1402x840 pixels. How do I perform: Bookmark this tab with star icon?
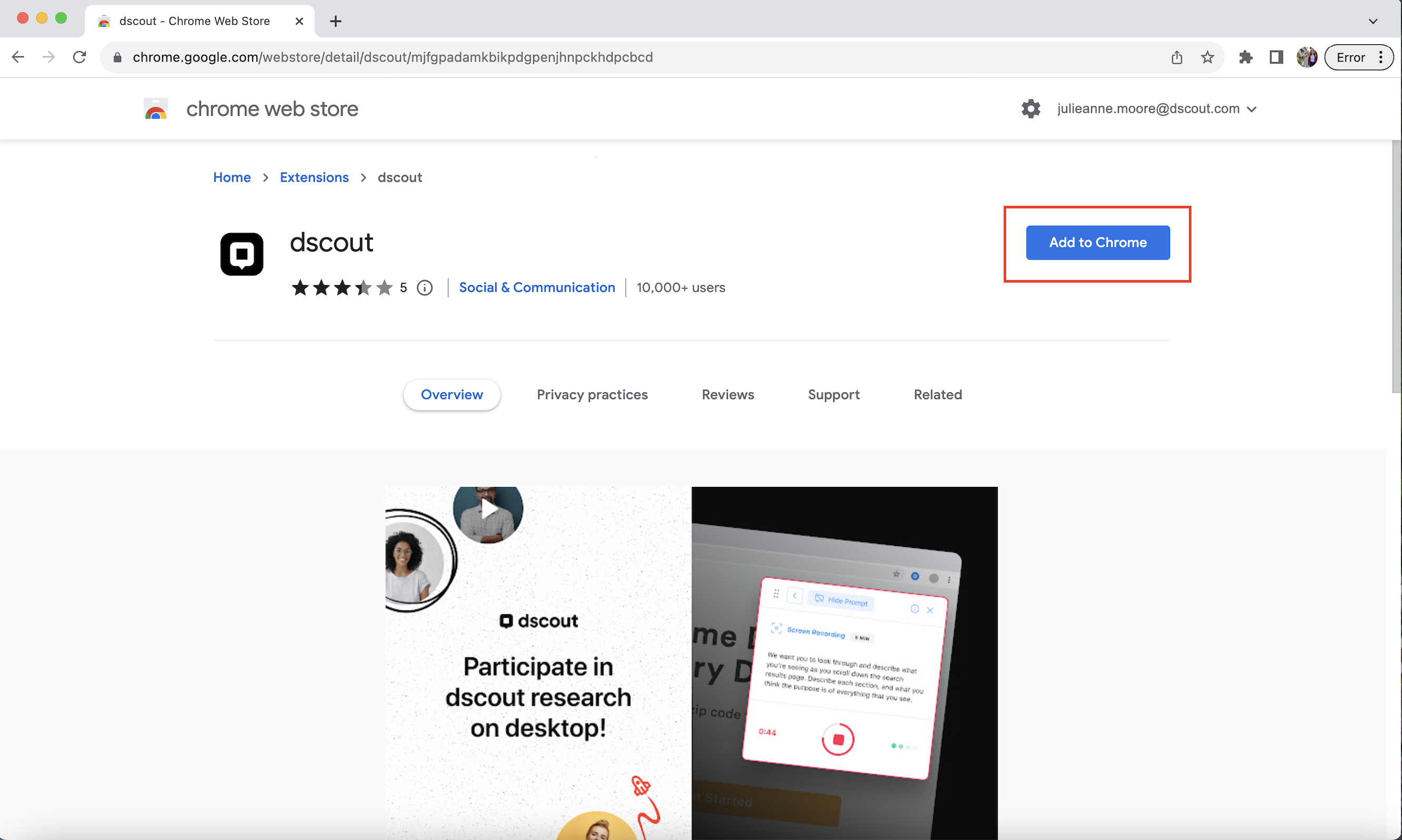click(1207, 57)
